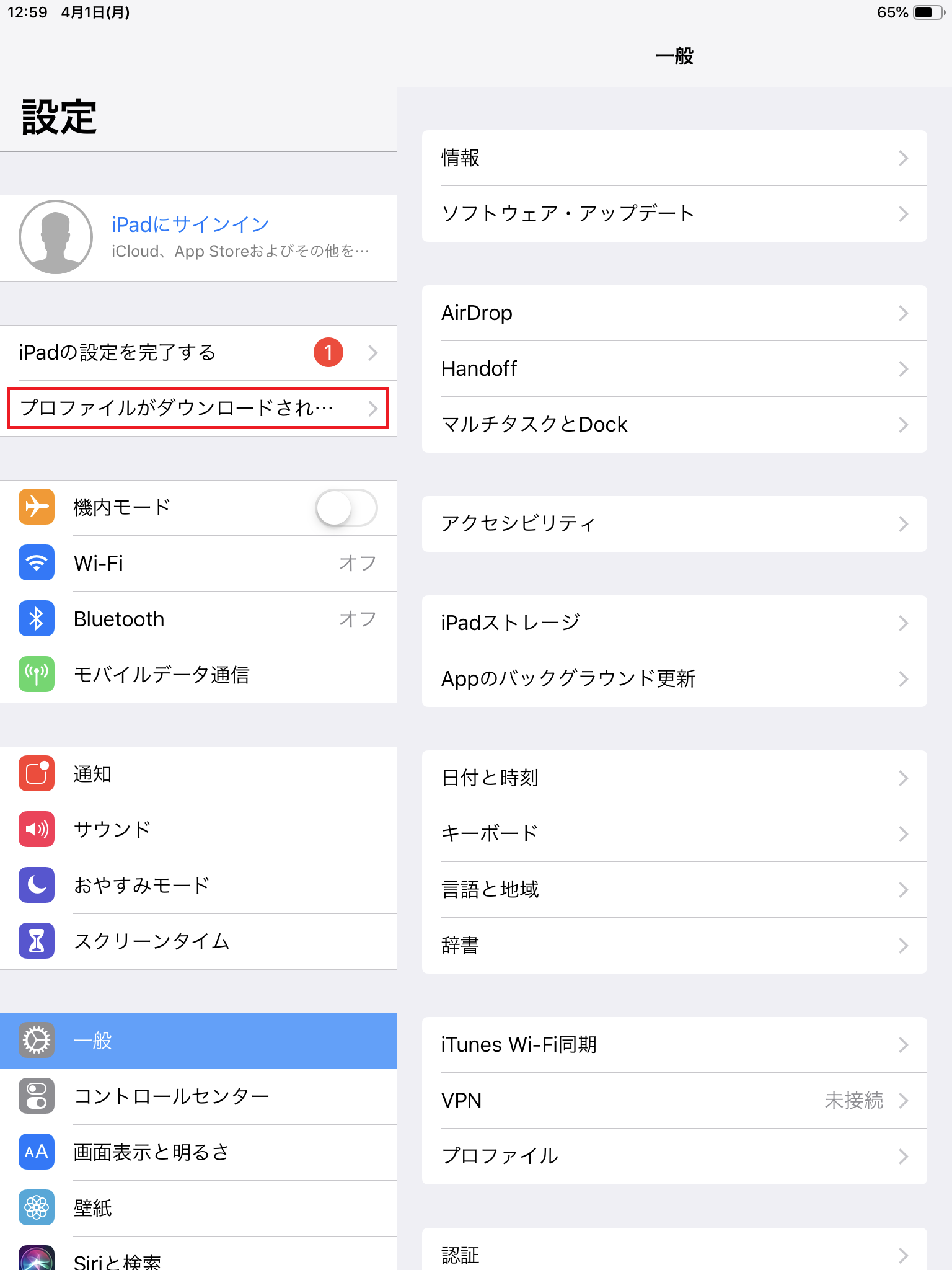Tap the Bluetooth icon in sidebar
Image resolution: width=952 pixels, height=1270 pixels.
(37, 618)
